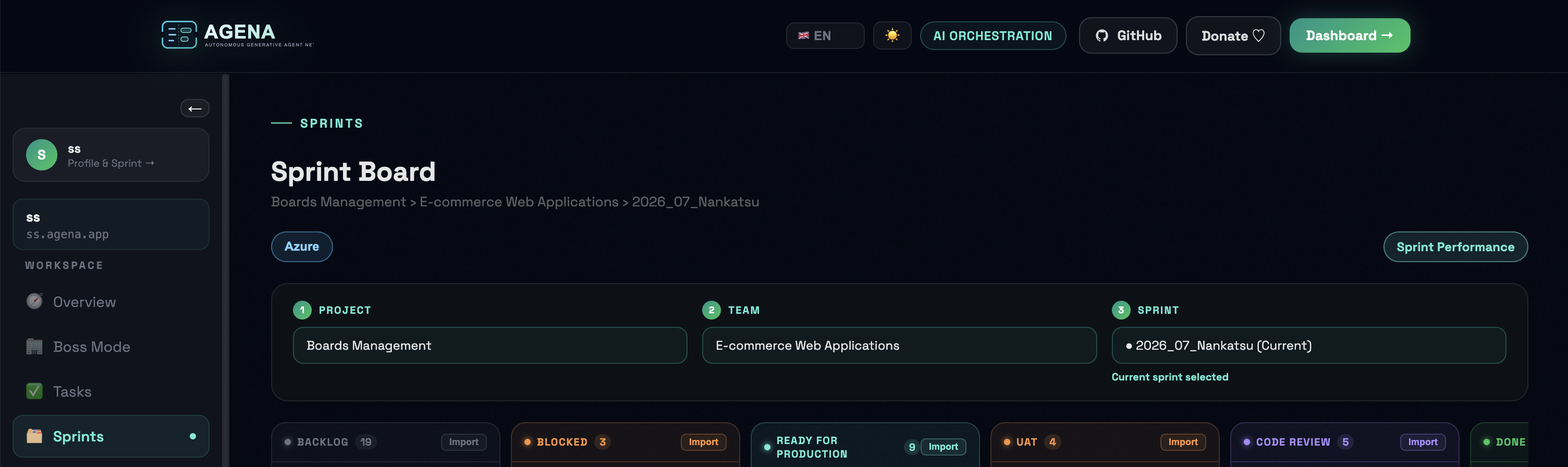Click the Boss Mode building icon

point(35,347)
